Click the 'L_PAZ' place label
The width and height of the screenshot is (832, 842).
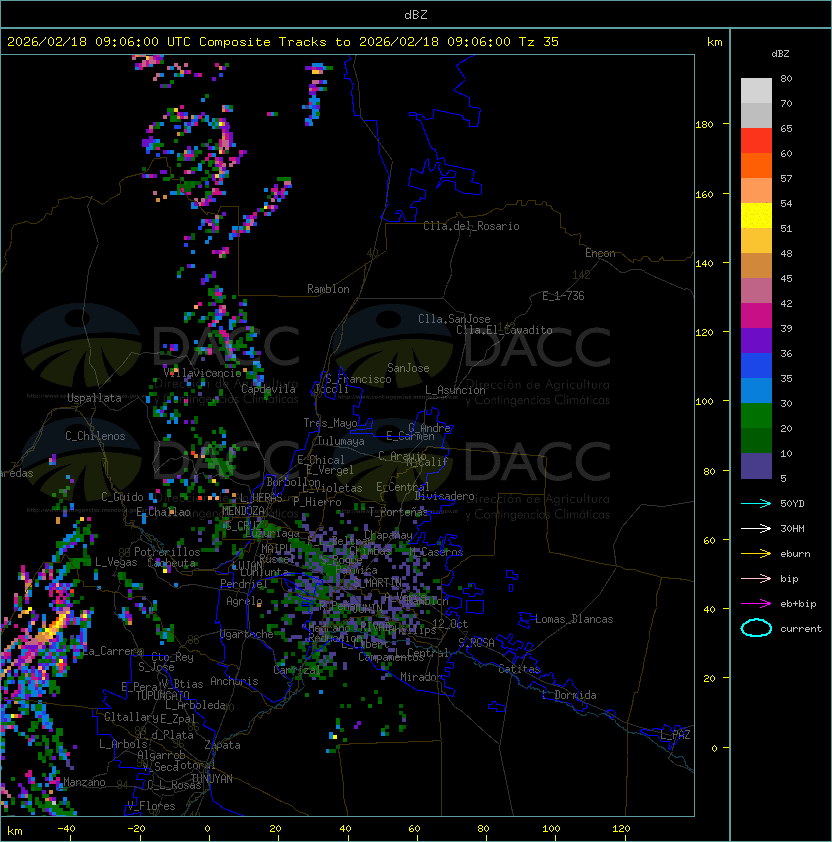point(675,735)
